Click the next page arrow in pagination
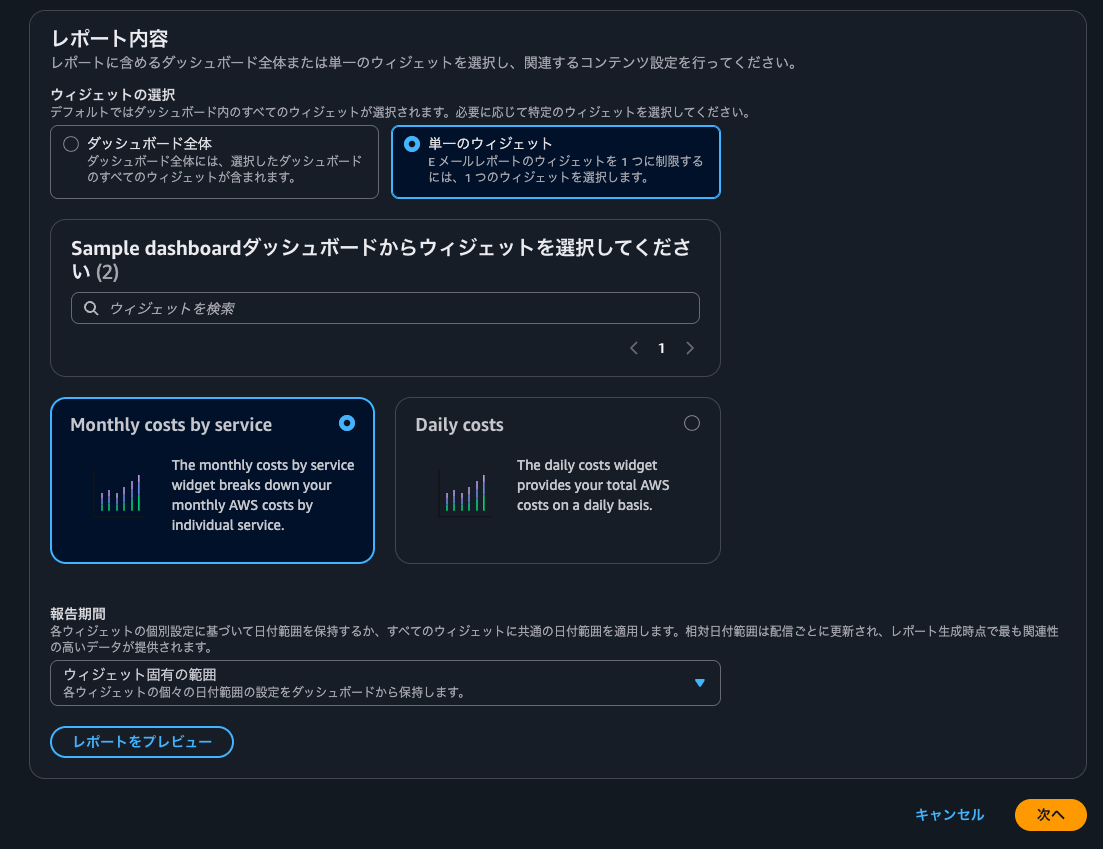This screenshot has width=1103, height=849. [690, 347]
